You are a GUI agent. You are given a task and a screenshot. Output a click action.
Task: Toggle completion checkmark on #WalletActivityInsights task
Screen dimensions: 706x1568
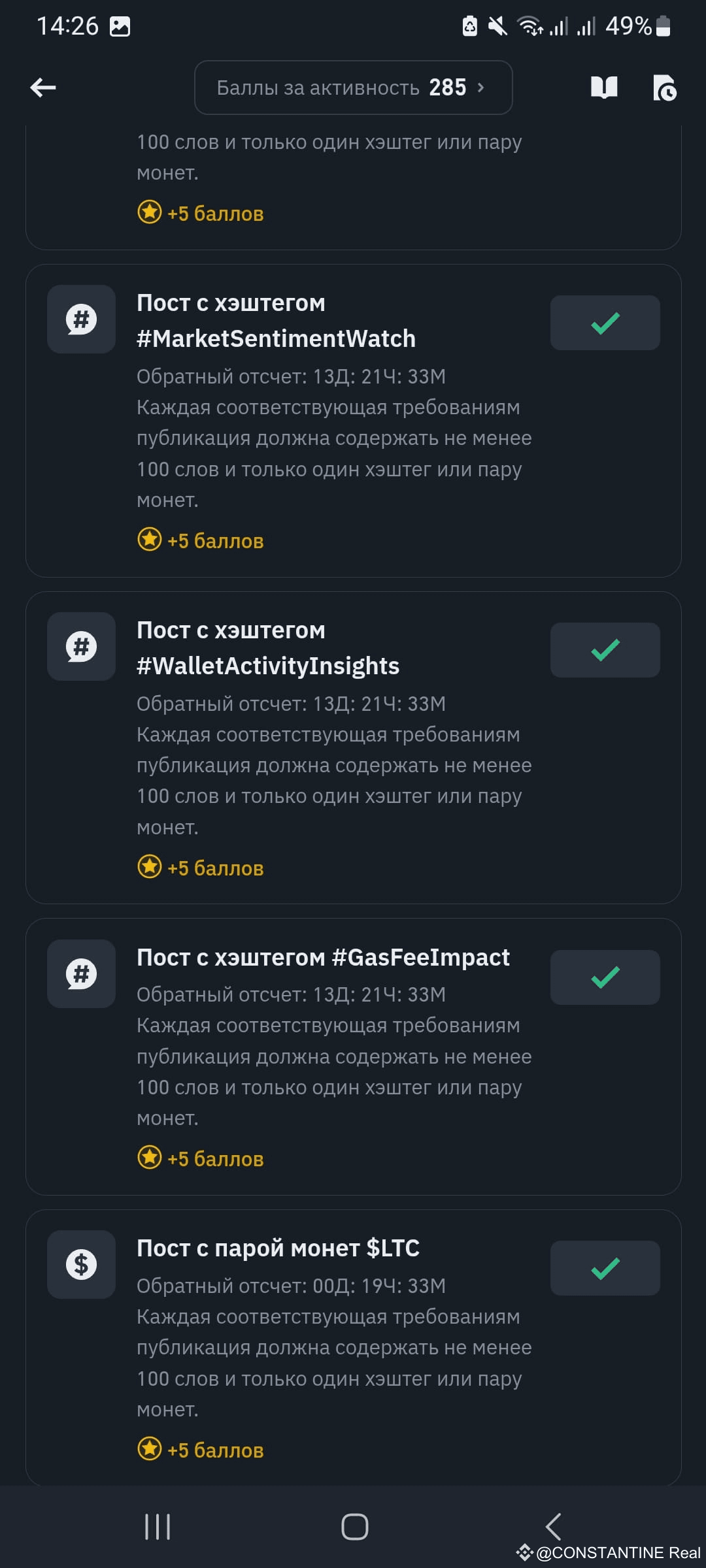605,650
